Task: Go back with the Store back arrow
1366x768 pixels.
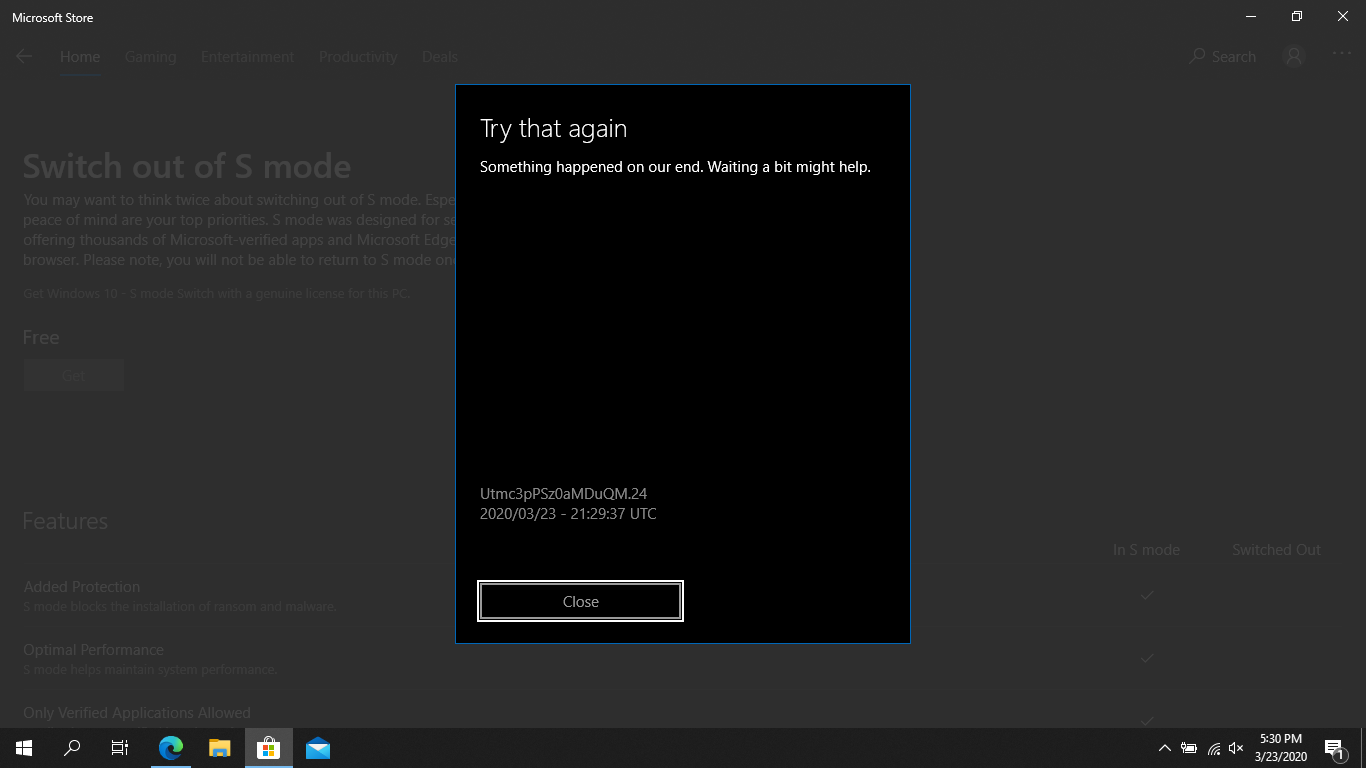Action: coord(24,57)
